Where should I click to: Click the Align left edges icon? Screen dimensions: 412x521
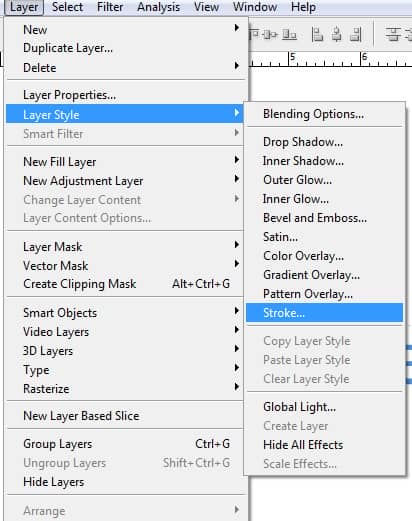(x=317, y=34)
